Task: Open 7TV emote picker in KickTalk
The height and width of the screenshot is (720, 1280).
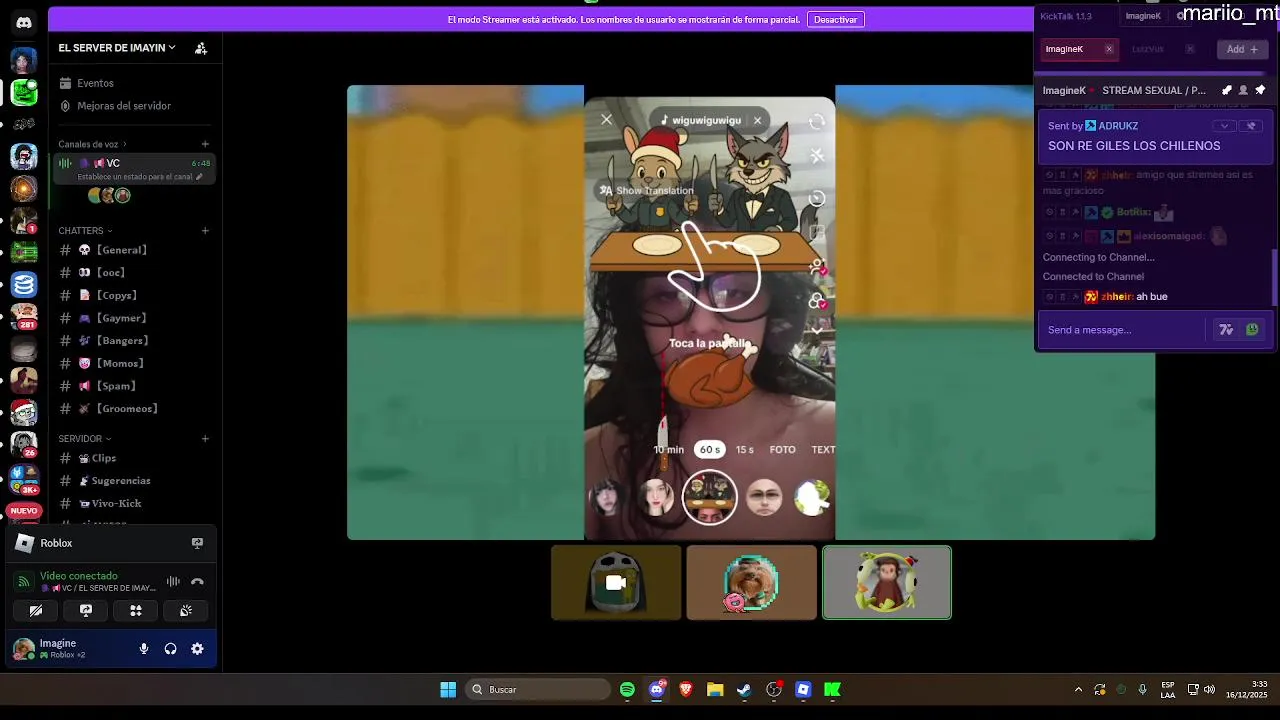Action: (x=1227, y=330)
